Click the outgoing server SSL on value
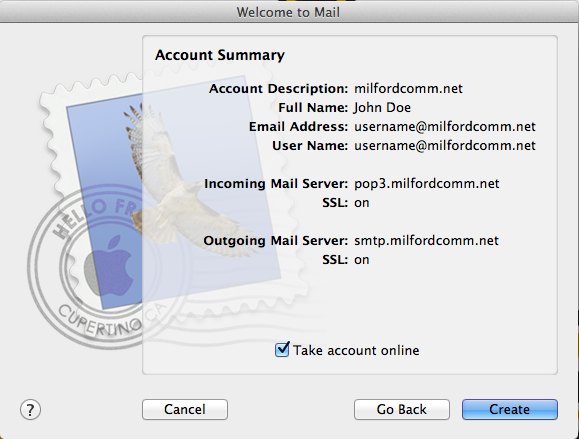579x439 pixels. coord(362,260)
